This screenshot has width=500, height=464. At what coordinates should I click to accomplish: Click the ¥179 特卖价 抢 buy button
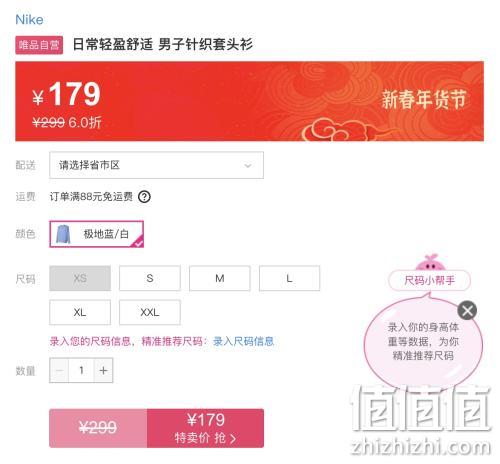point(205,428)
